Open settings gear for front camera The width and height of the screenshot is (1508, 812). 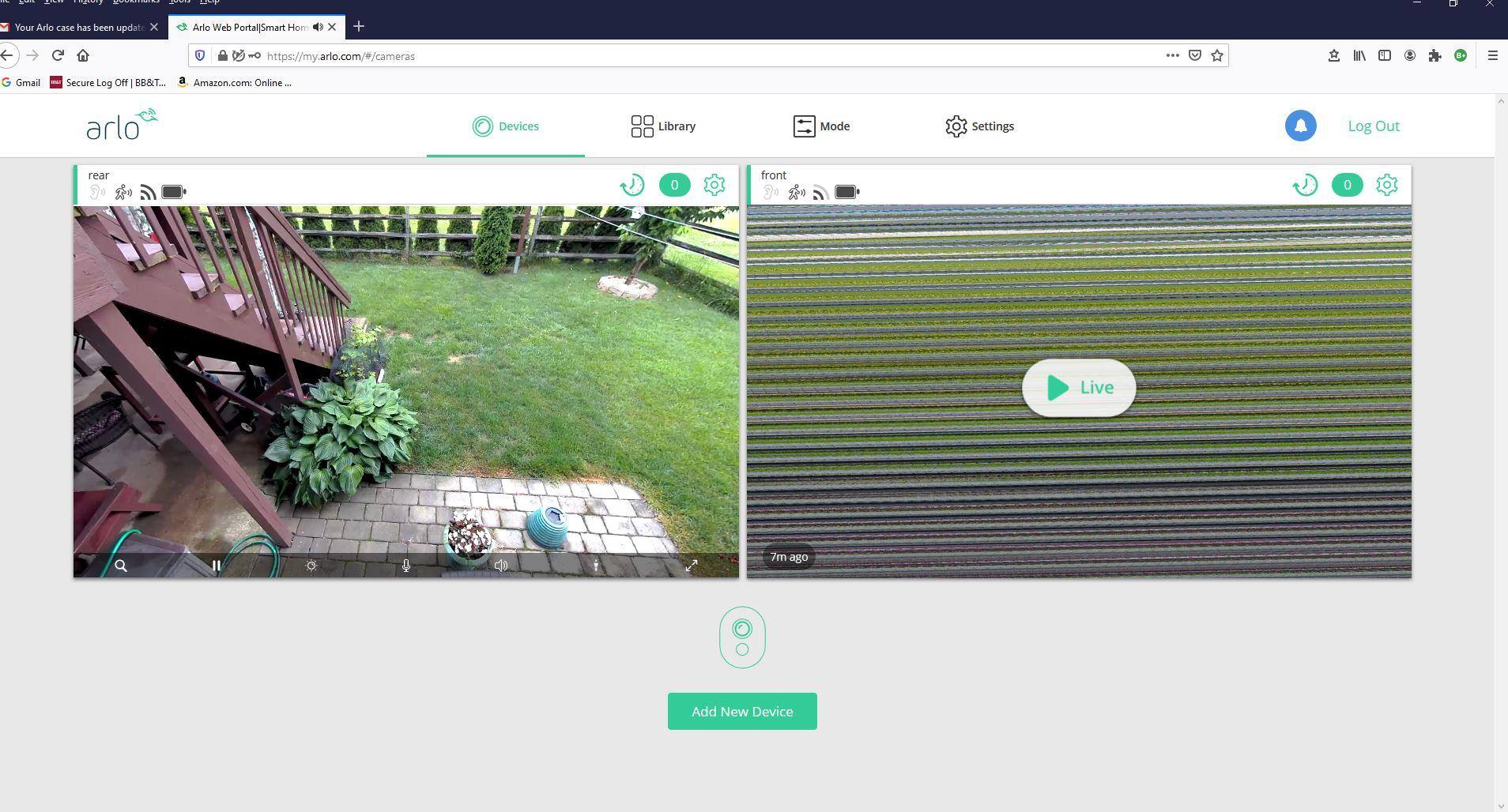pos(1386,185)
